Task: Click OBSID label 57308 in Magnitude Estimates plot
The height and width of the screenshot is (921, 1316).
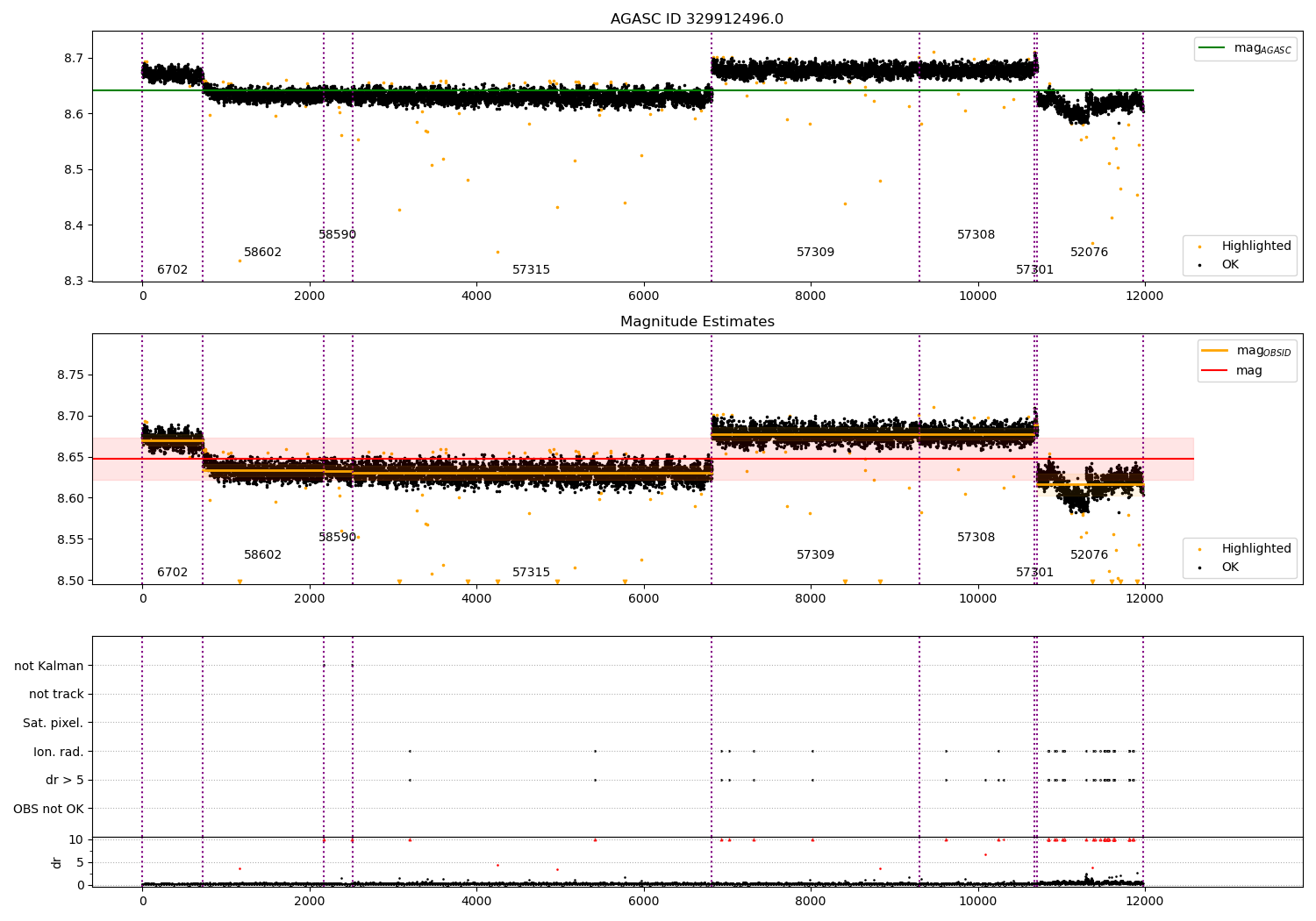Action: [x=976, y=538]
